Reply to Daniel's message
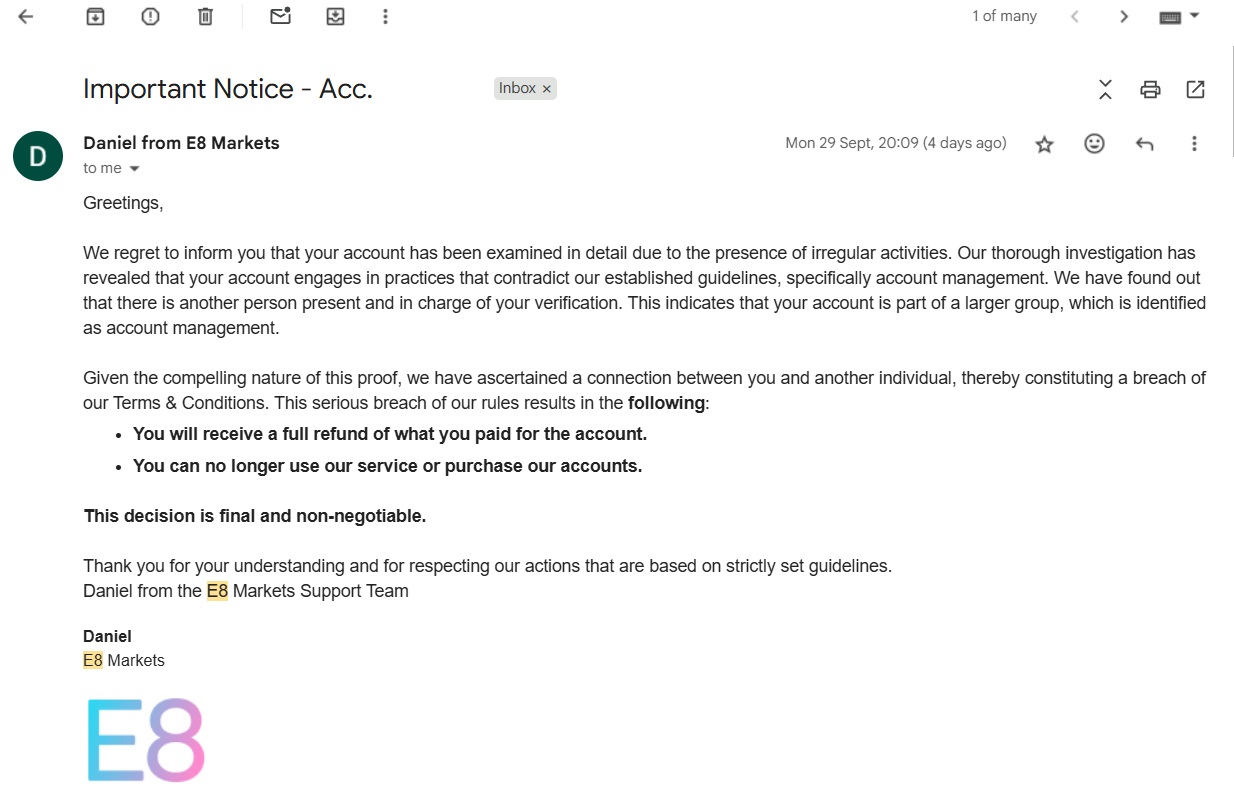The image size is (1234, 791). [x=1145, y=144]
